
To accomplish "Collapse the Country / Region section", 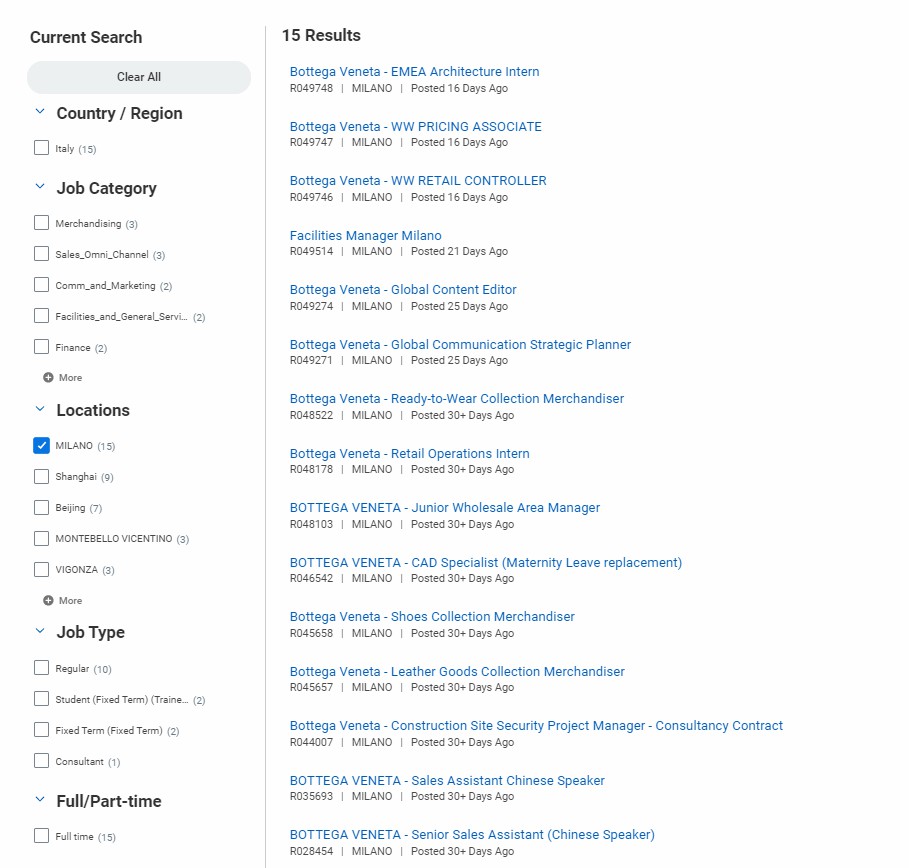I will [x=40, y=113].
